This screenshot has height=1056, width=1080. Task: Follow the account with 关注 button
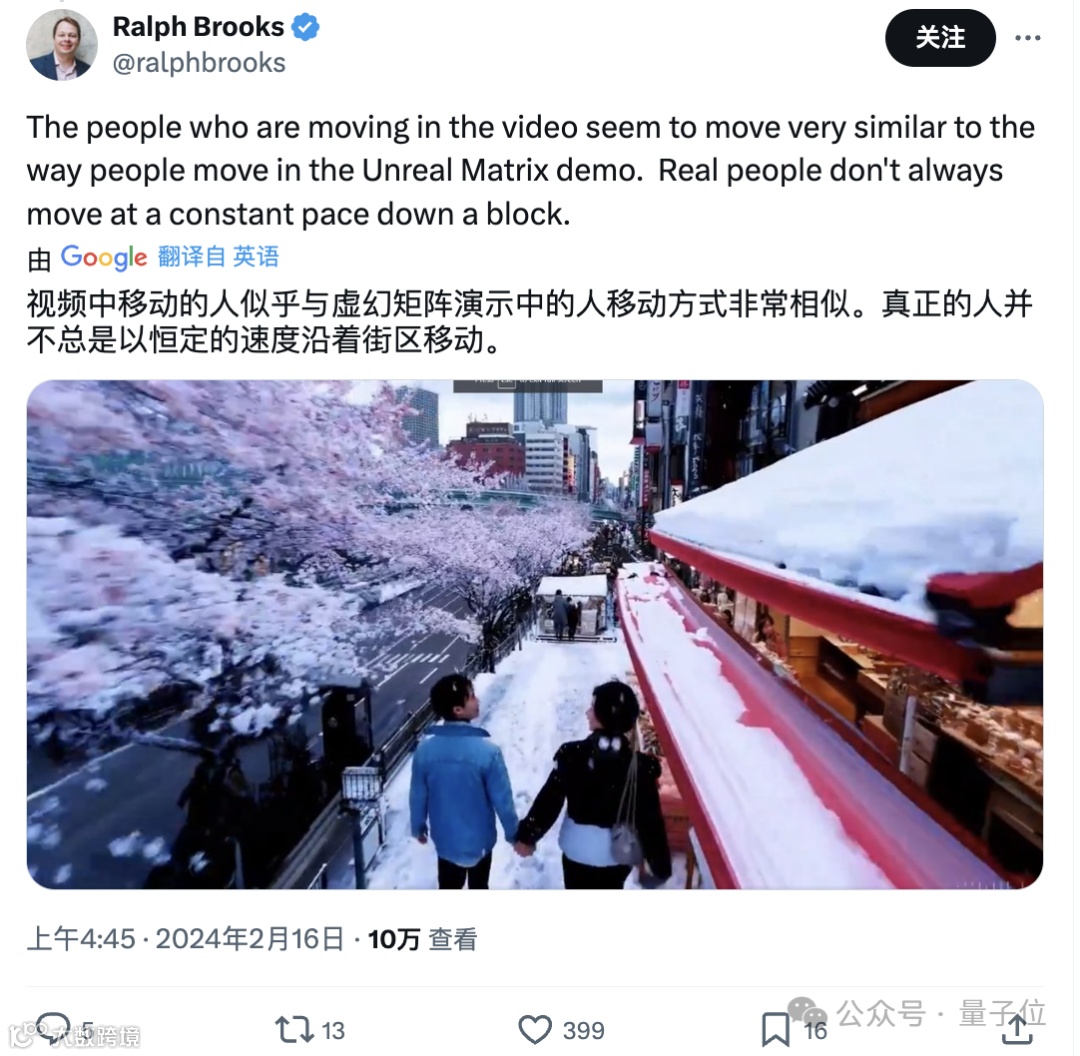939,38
